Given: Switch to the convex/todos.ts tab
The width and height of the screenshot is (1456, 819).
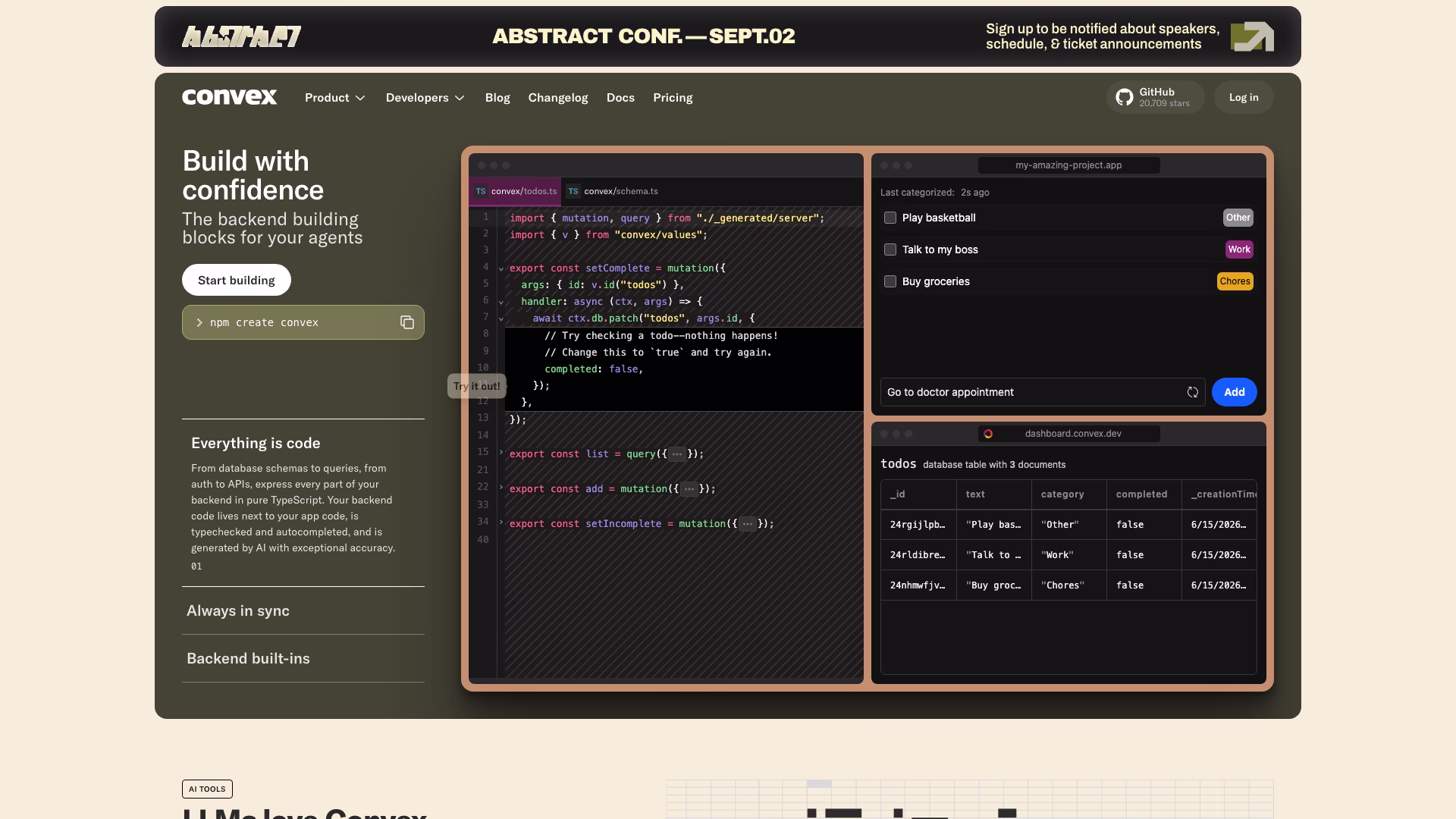Looking at the screenshot, I should 516,191.
